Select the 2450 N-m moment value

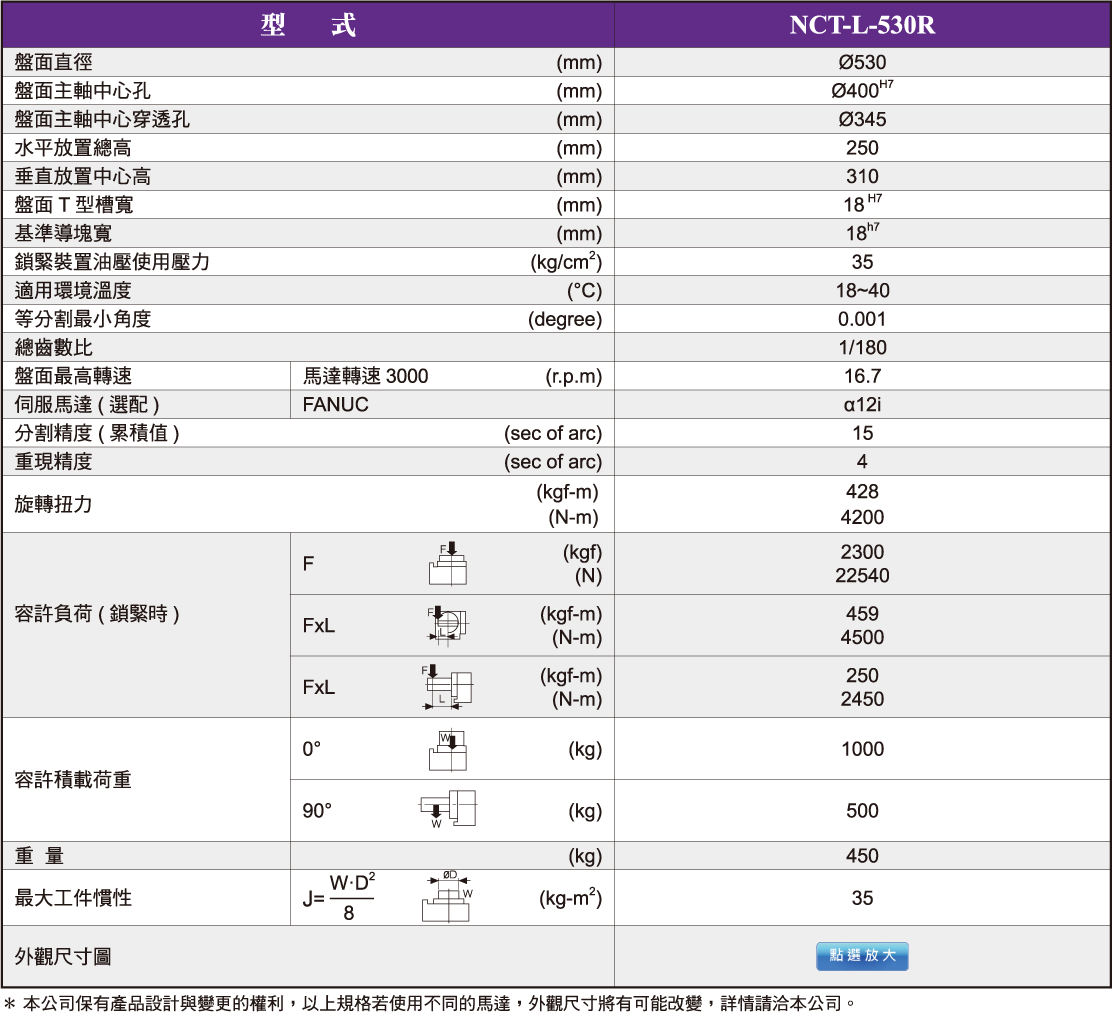coord(862,699)
